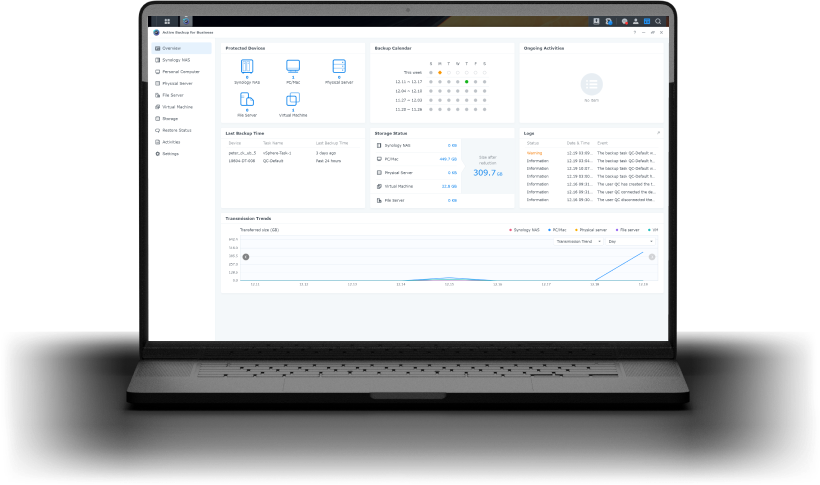Expand the Day period dropdown

(630, 241)
